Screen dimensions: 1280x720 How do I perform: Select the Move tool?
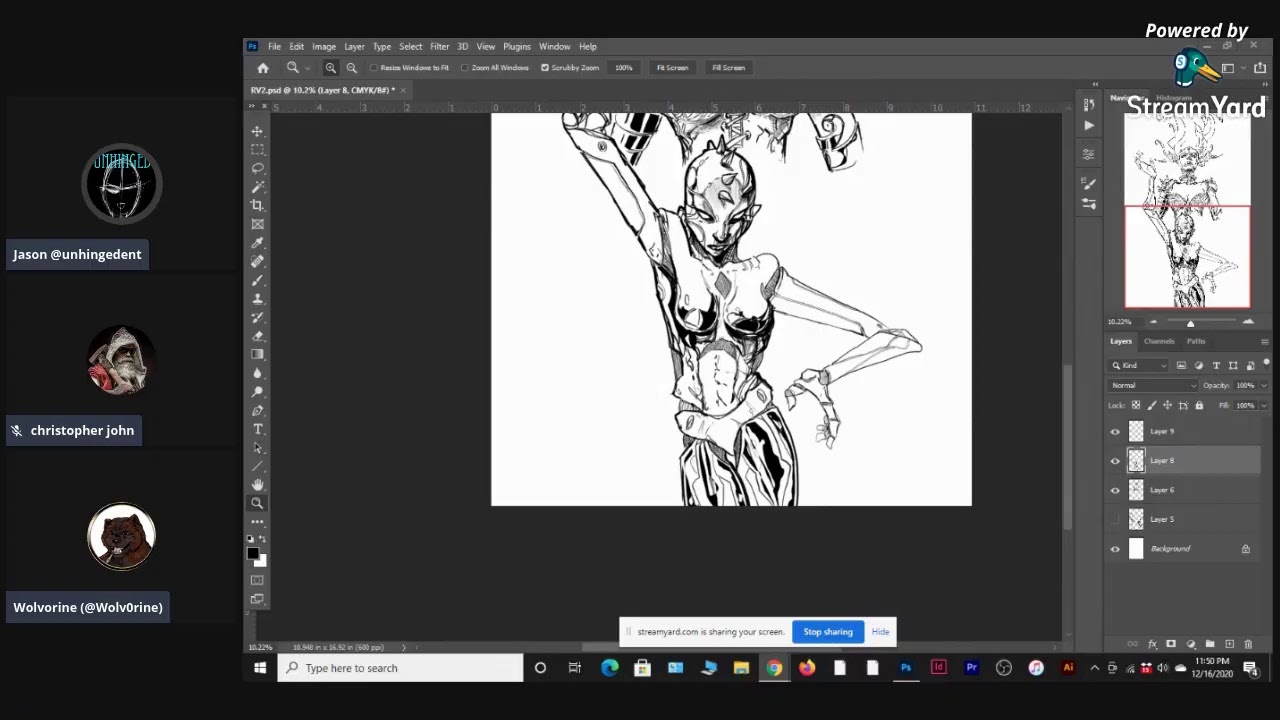pos(257,131)
